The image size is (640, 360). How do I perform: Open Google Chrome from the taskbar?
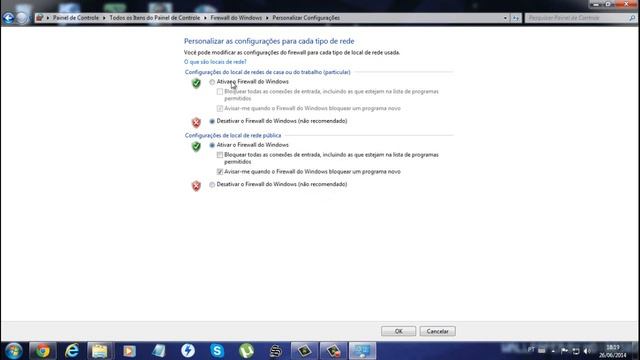click(x=42, y=351)
